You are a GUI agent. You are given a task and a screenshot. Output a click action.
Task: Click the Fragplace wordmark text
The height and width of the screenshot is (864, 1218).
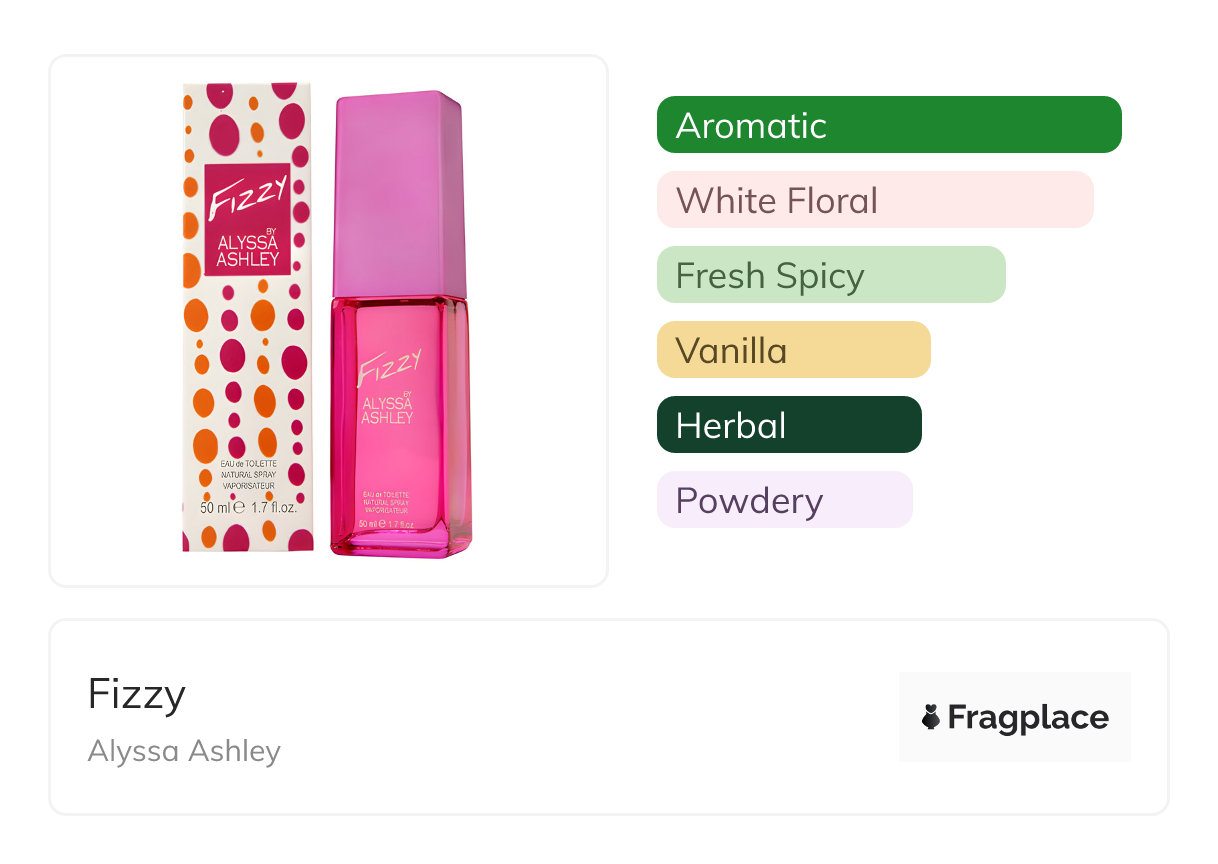[1028, 717]
